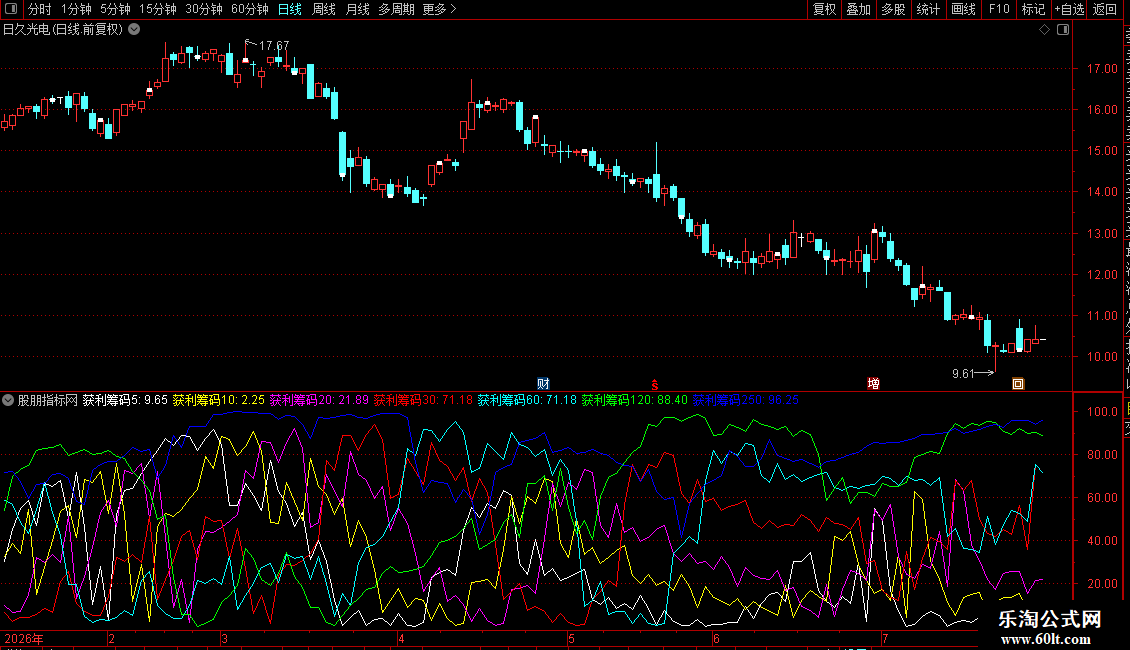
Task: Select the 获利筹码120 legend label
Action: pos(634,400)
